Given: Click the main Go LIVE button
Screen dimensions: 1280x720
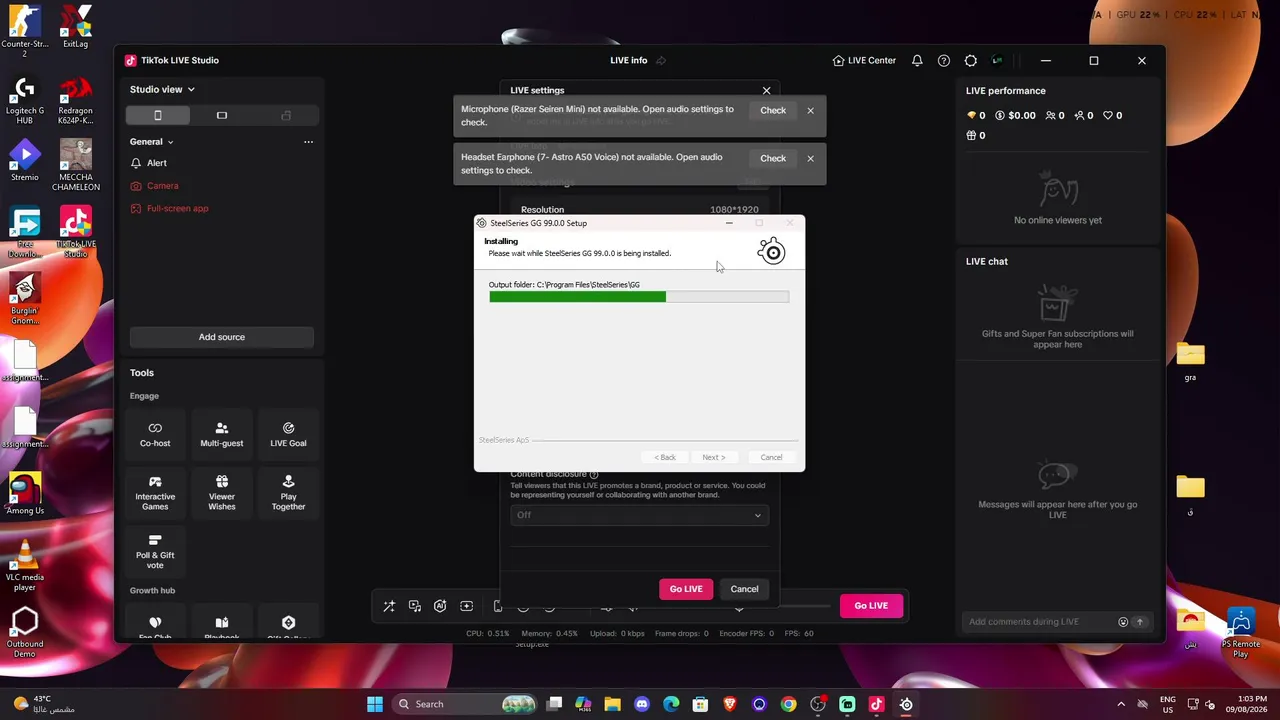Looking at the screenshot, I should pos(871,605).
